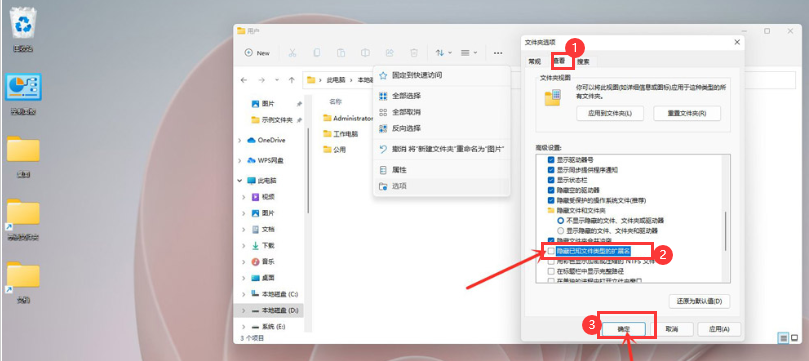Collapse the 此电脑 tree node

tap(239, 180)
